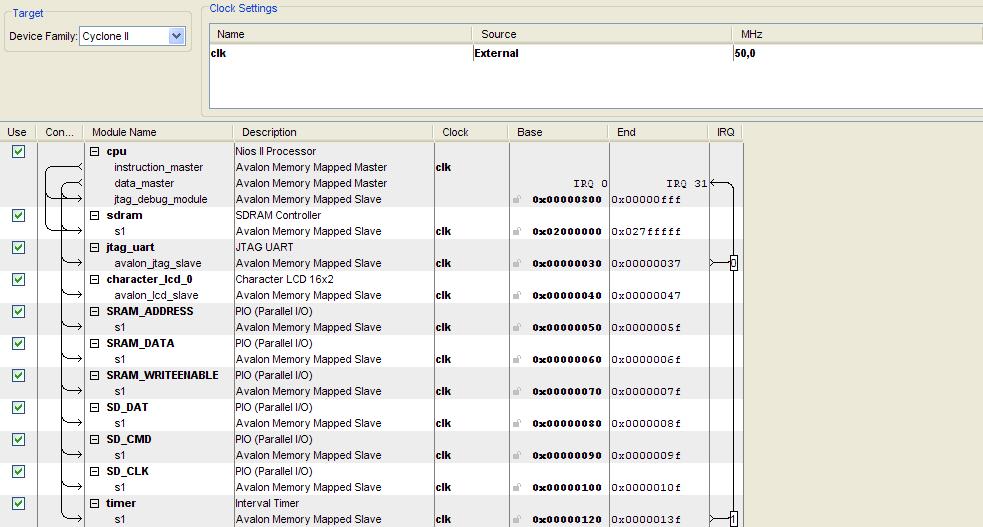This screenshot has height=527, width=983.
Task: Select the data_master row
Action: [x=144, y=183]
